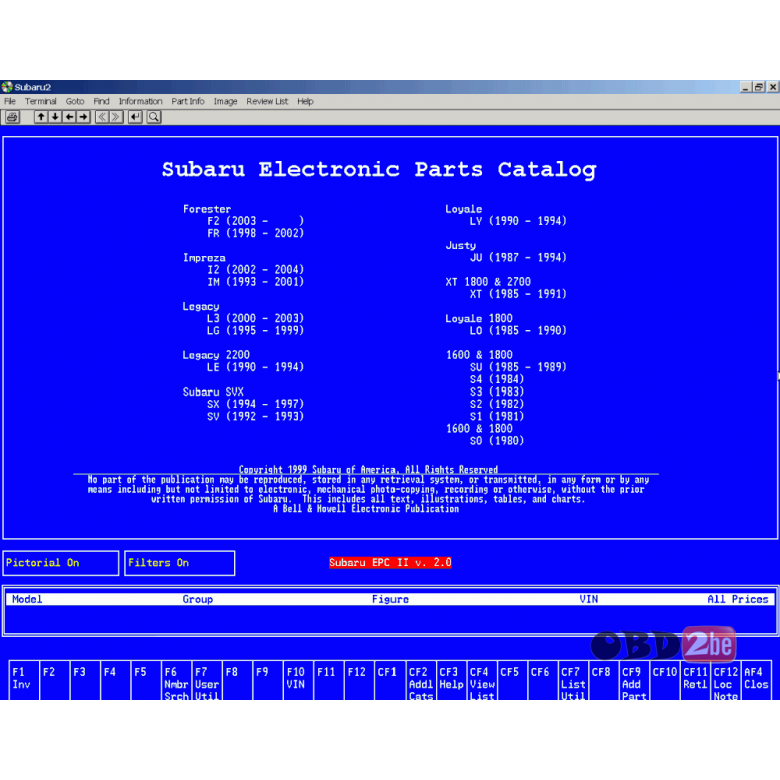Select S4 (1984) catalog entry
The image size is (780, 780).
coord(497,379)
